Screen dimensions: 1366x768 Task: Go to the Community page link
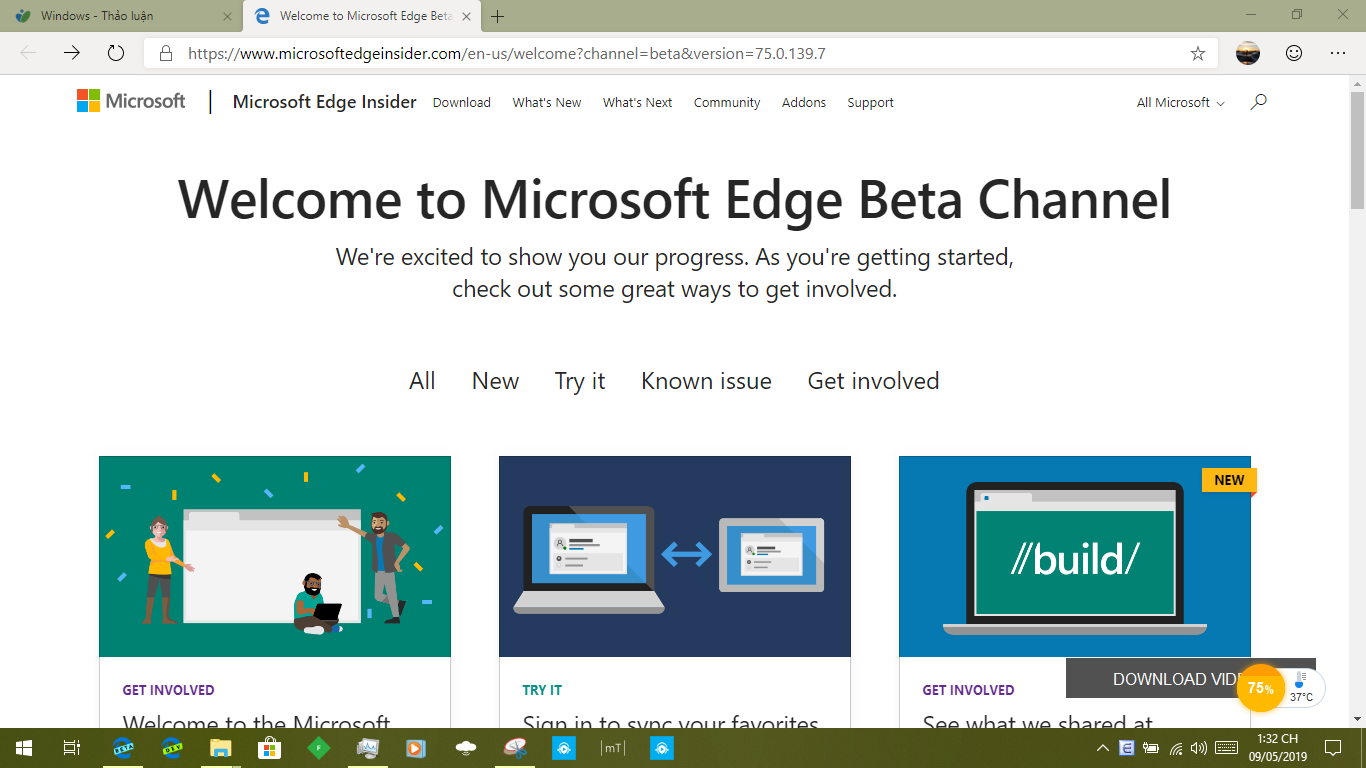(x=727, y=102)
